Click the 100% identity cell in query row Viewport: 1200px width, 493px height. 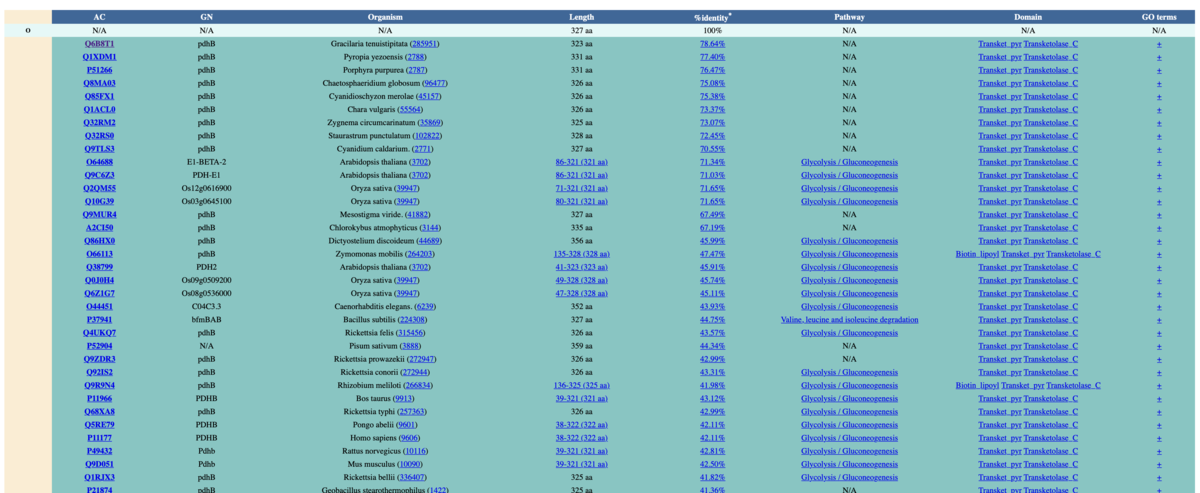coord(713,31)
